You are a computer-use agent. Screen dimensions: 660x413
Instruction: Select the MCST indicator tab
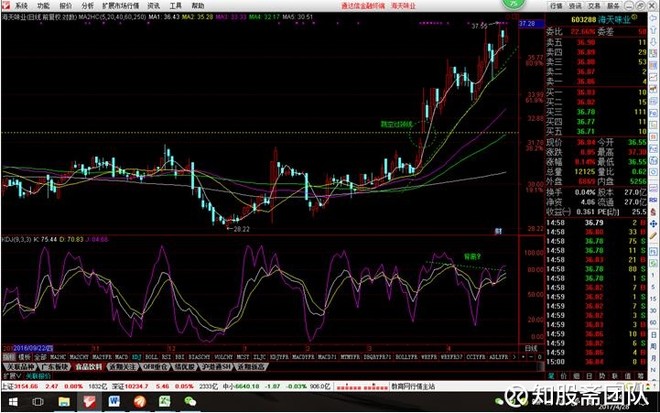click(243, 357)
